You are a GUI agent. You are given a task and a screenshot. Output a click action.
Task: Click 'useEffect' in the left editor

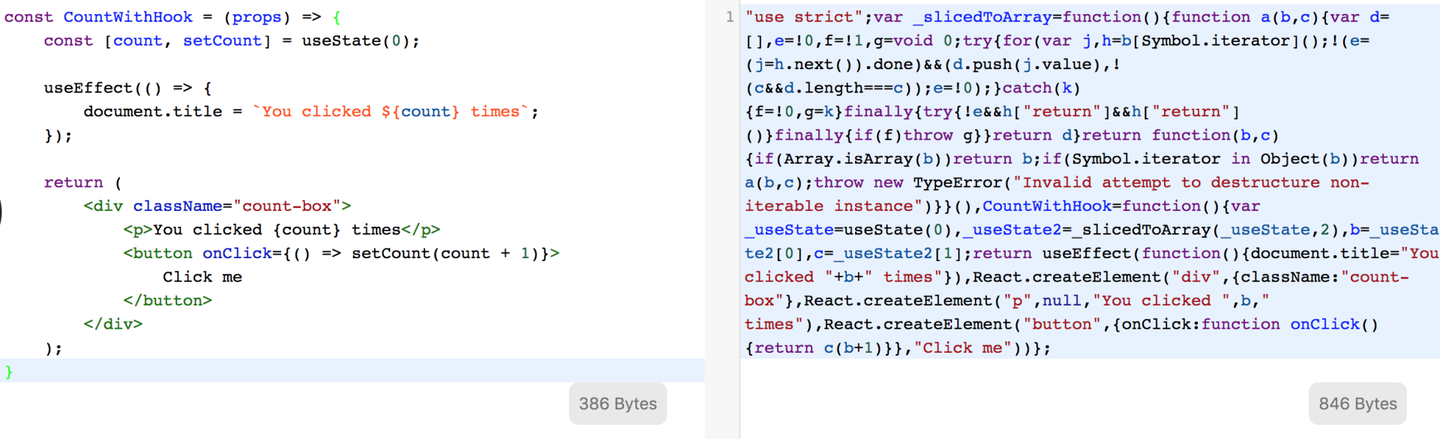pos(88,88)
